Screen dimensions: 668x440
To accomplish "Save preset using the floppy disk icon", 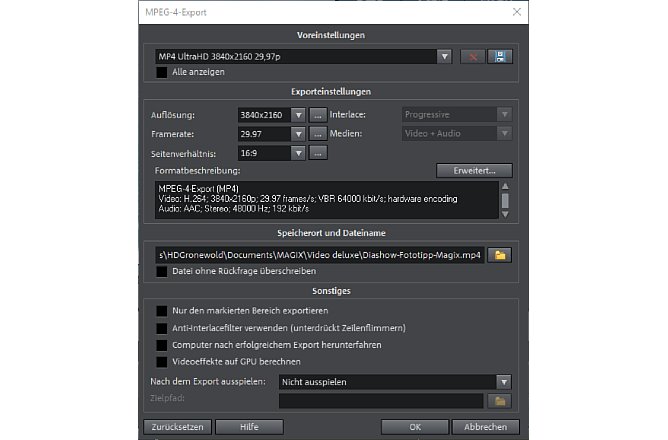I will click(500, 57).
